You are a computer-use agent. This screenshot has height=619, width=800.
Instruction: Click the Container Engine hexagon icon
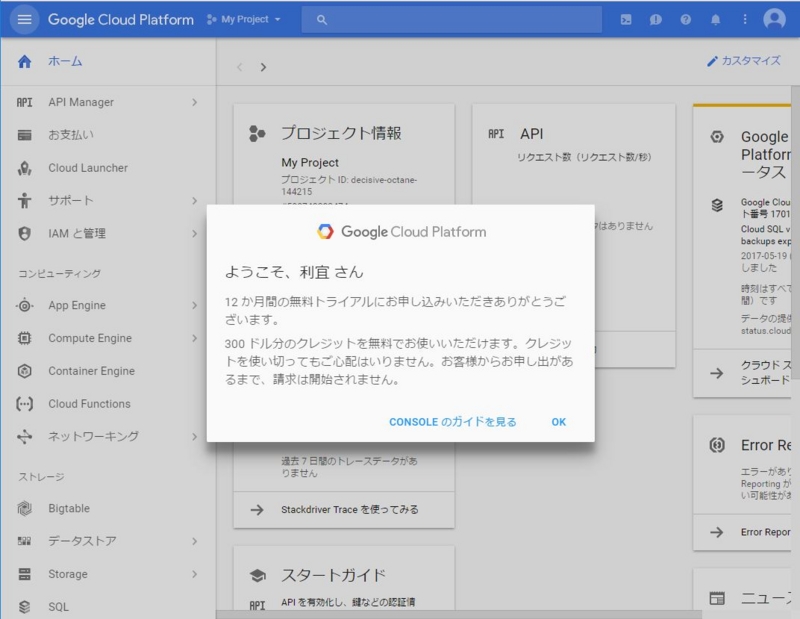point(24,371)
